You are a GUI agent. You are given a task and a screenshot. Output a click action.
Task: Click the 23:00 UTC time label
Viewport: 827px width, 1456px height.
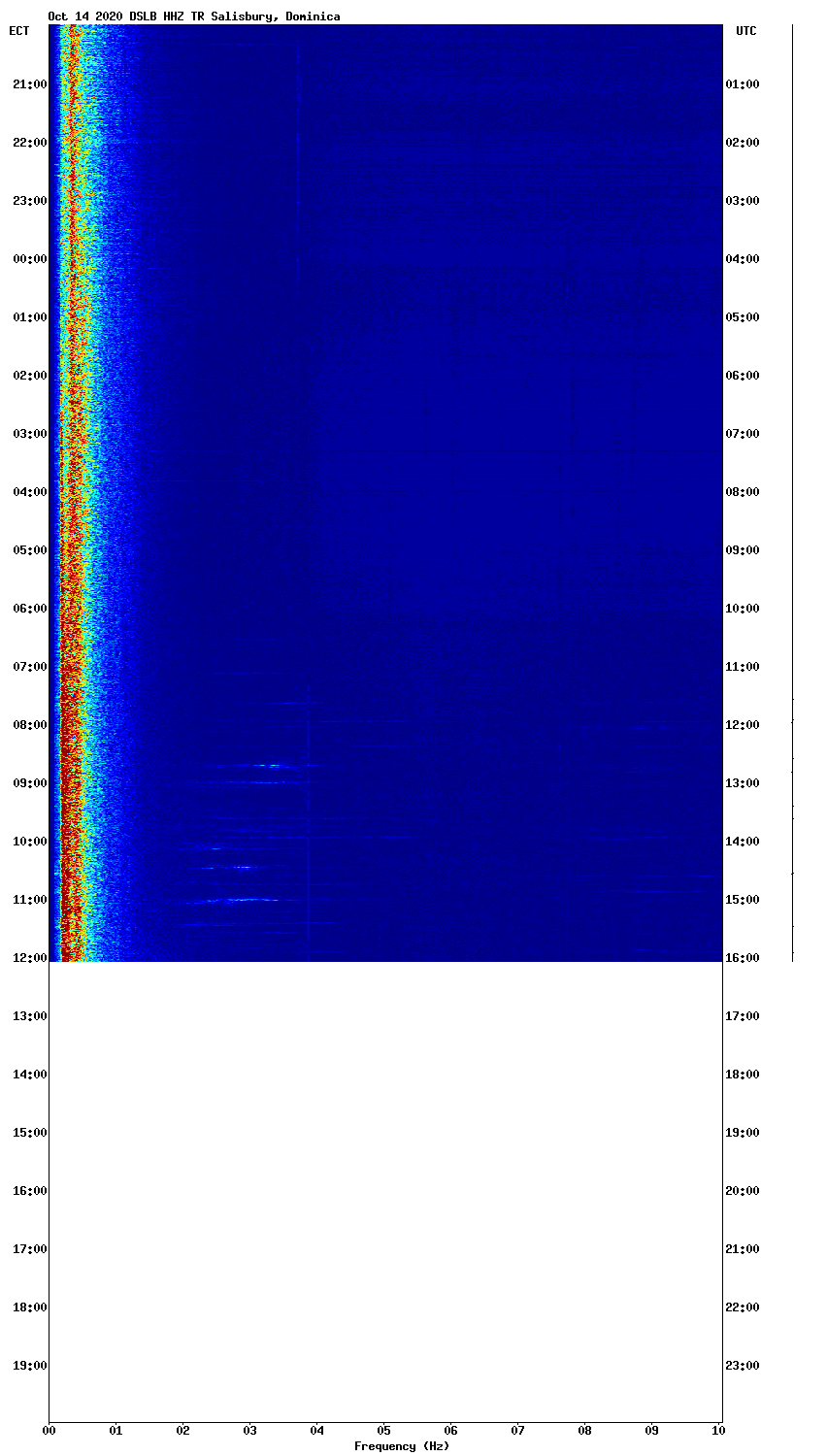tap(743, 1366)
